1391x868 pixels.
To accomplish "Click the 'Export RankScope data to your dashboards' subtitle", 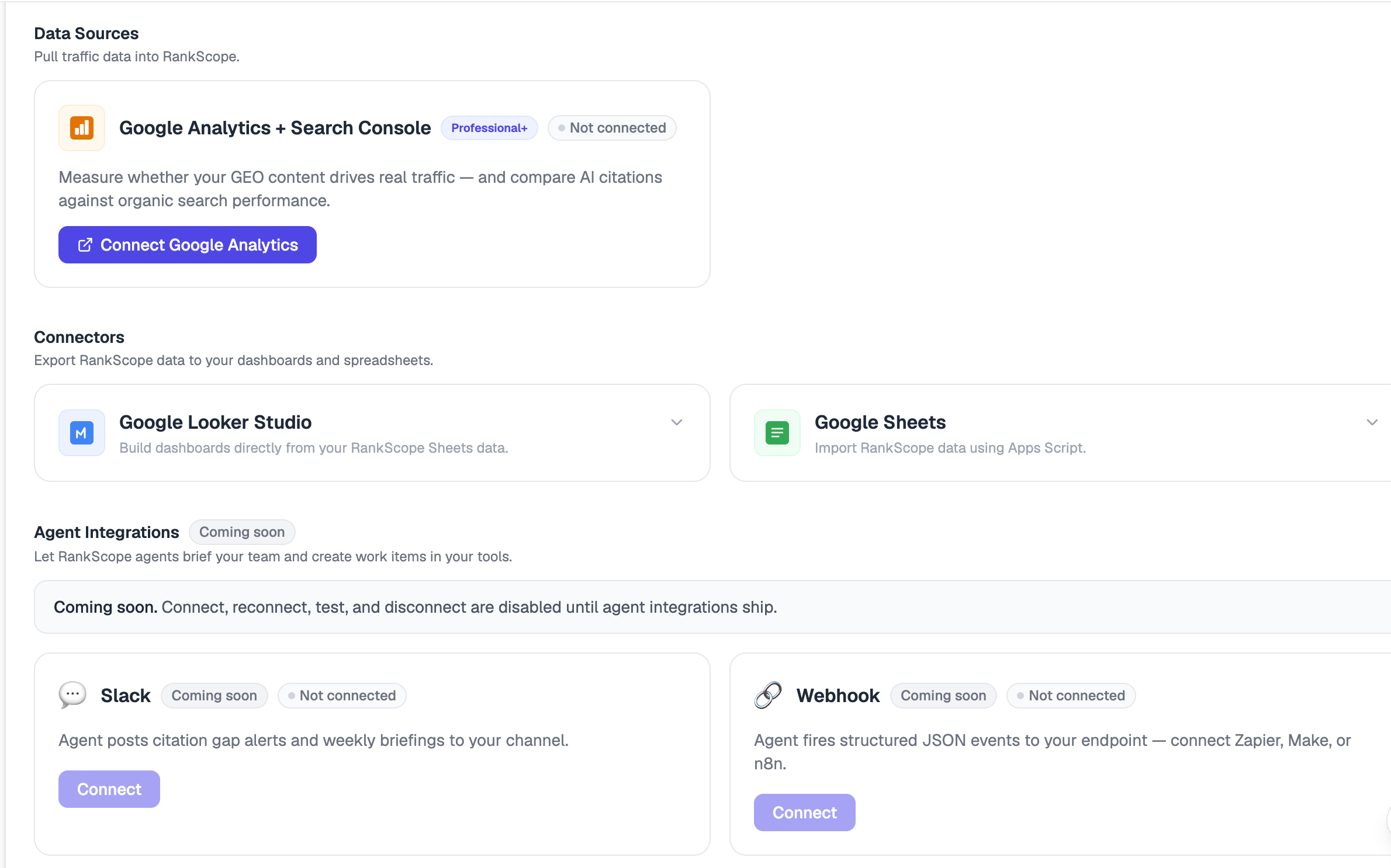I will (234, 360).
